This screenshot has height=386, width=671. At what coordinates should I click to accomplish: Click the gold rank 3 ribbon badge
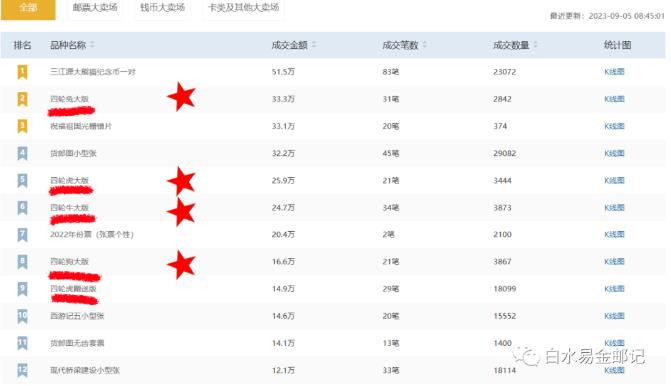click(x=22, y=126)
